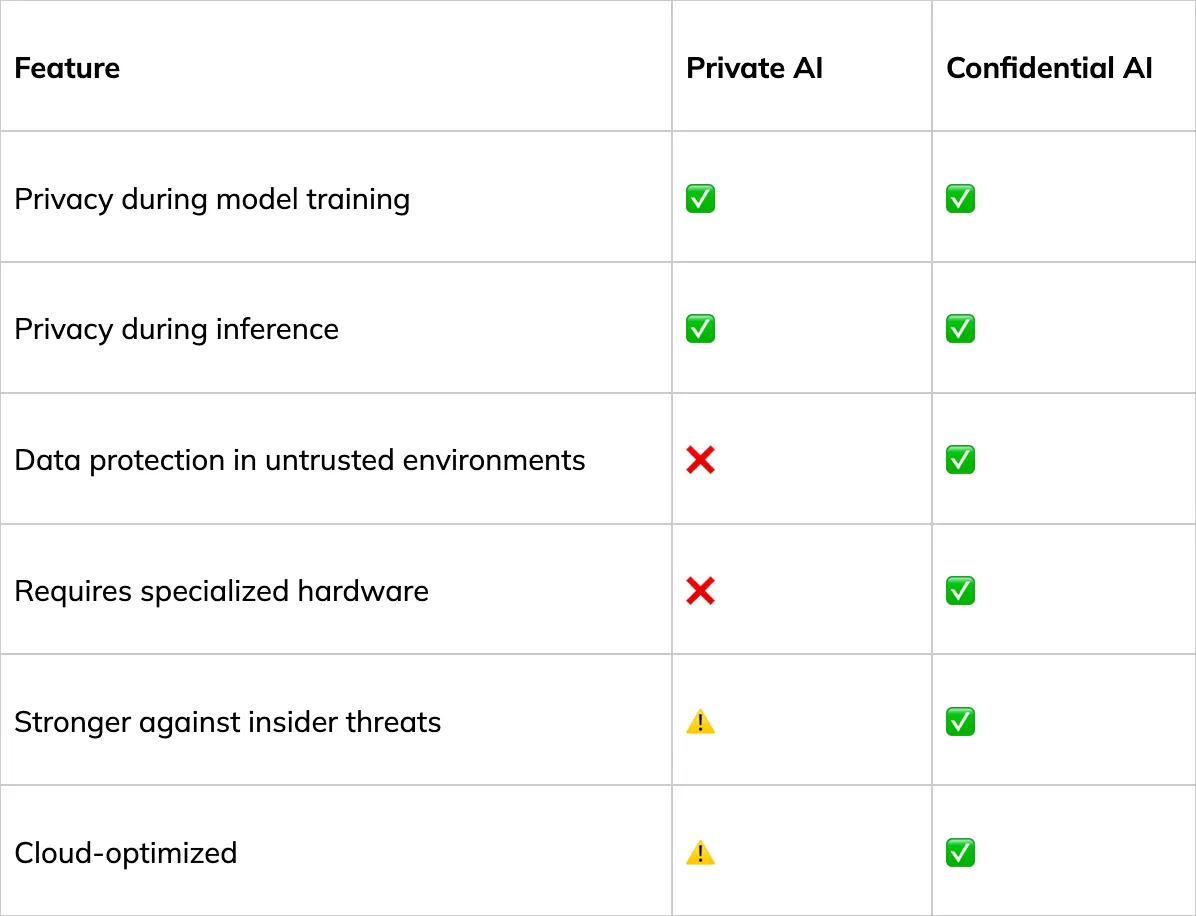Select Private AI checkmark for privacy during inference
Viewport: 1196px width, 916px height.
tap(700, 329)
